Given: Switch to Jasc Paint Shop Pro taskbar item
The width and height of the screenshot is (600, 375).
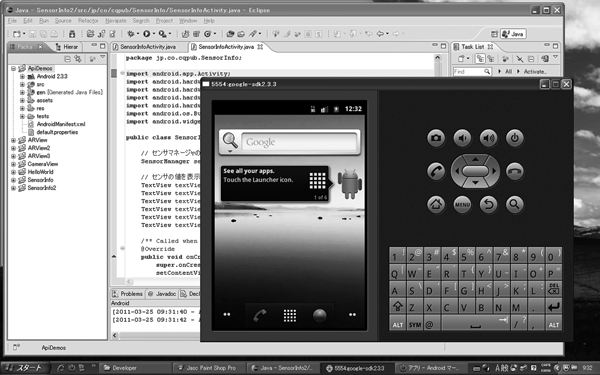Looking at the screenshot, I should click(209, 368).
